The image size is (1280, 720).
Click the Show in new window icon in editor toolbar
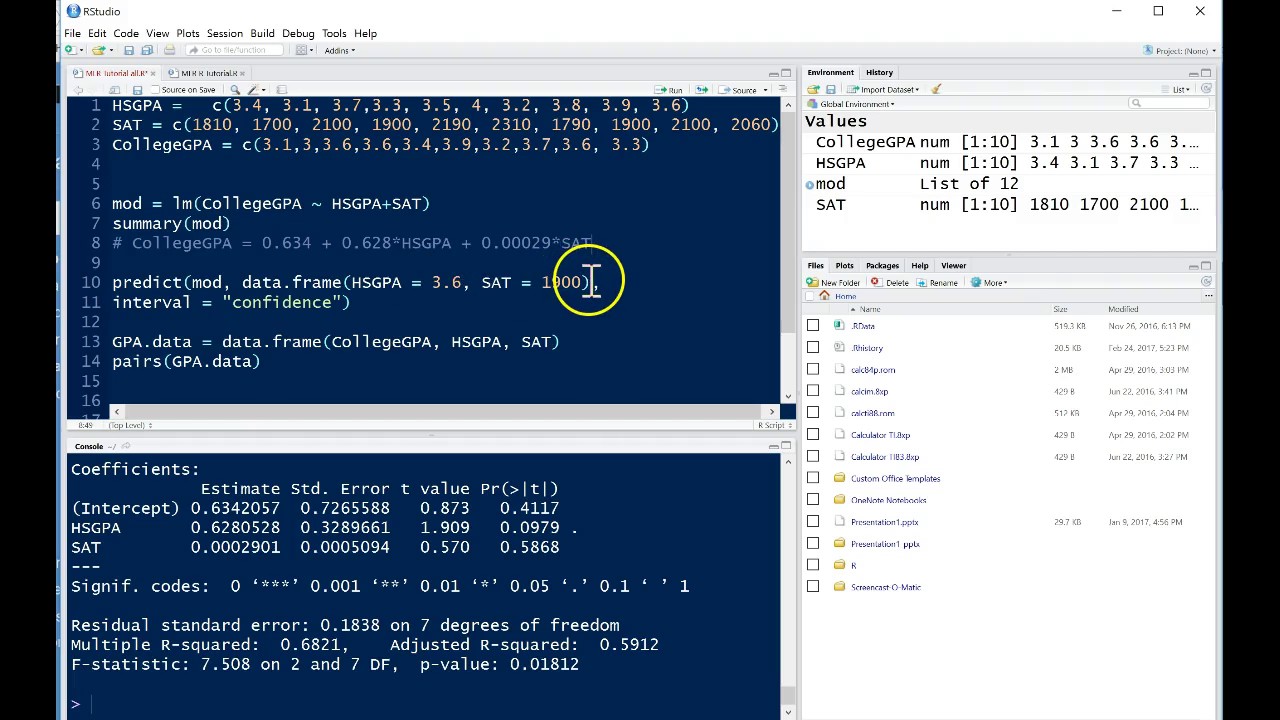(x=114, y=90)
